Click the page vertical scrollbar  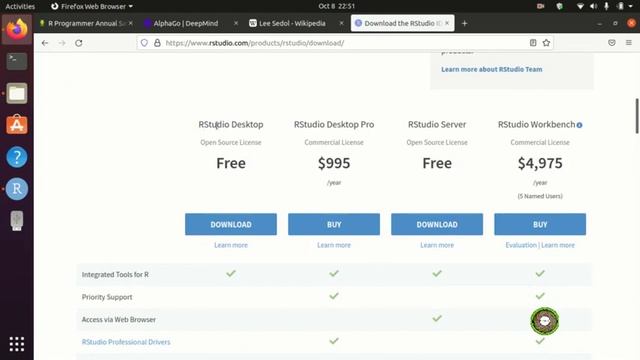(637, 116)
